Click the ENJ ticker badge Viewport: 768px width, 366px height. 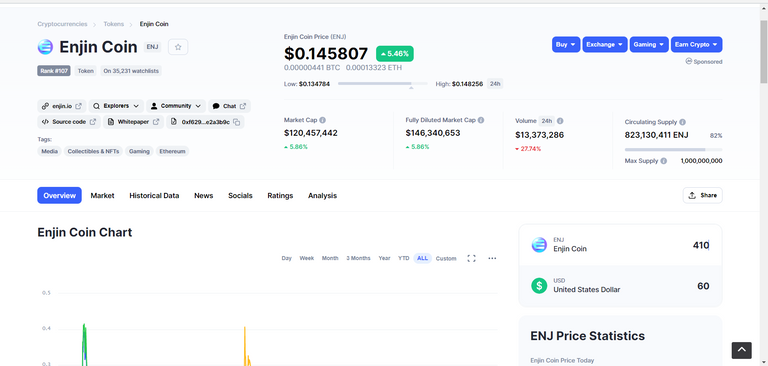point(152,47)
